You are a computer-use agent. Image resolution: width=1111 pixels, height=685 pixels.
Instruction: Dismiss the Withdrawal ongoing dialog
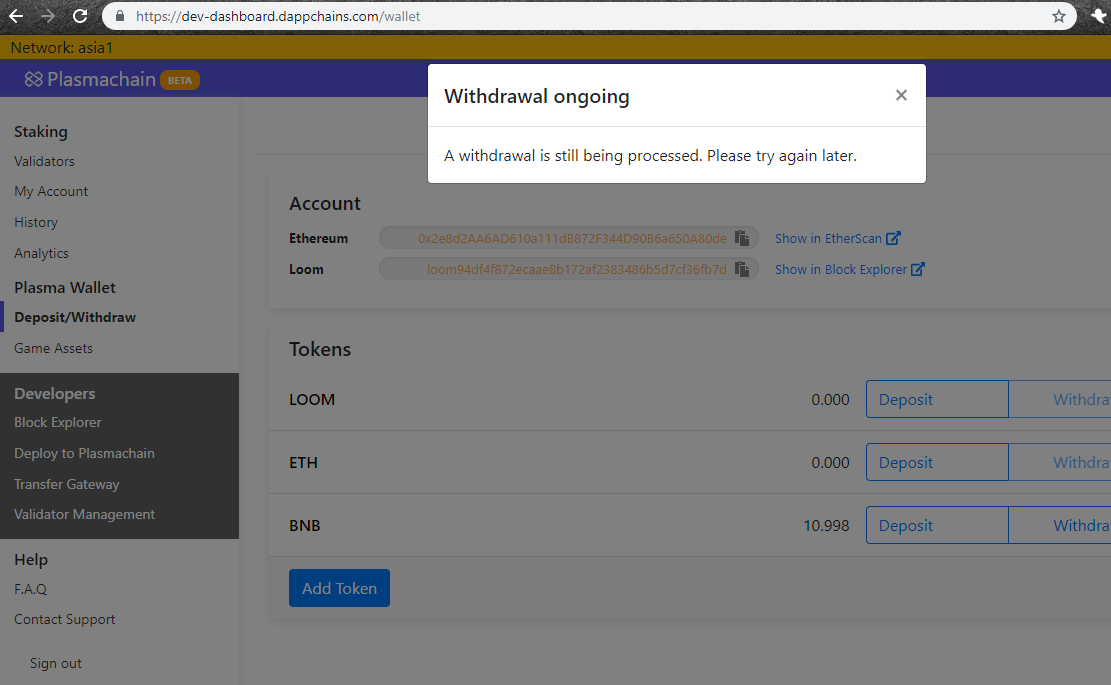(901, 95)
